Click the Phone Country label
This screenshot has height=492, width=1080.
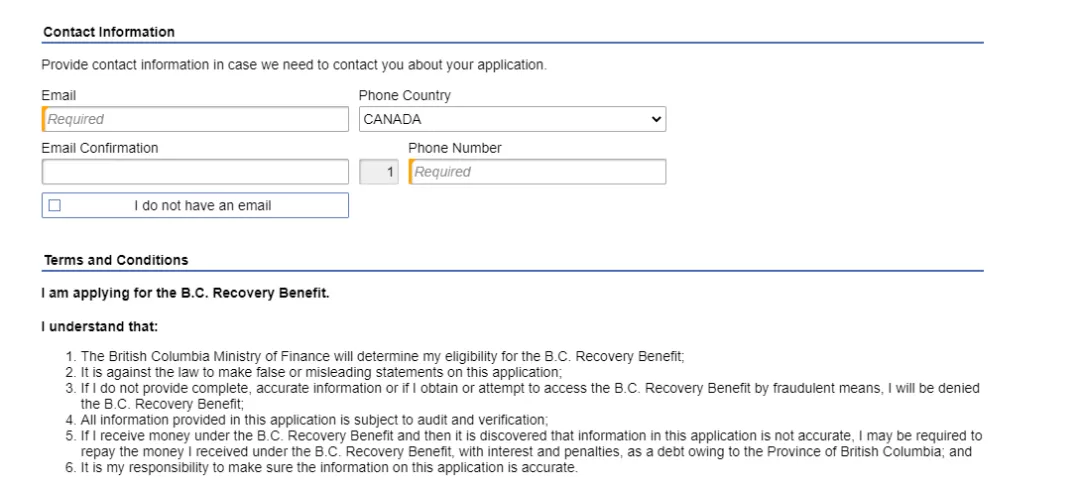(405, 96)
